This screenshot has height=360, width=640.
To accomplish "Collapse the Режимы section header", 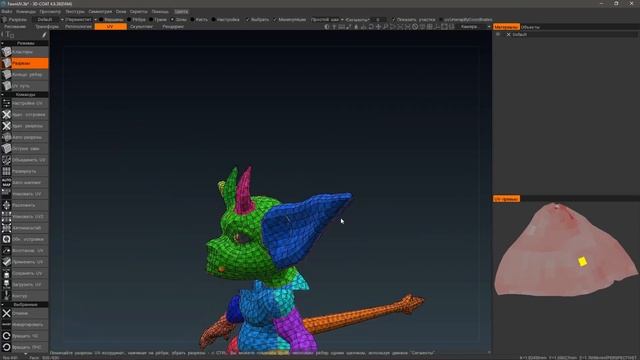I will coord(24,43).
